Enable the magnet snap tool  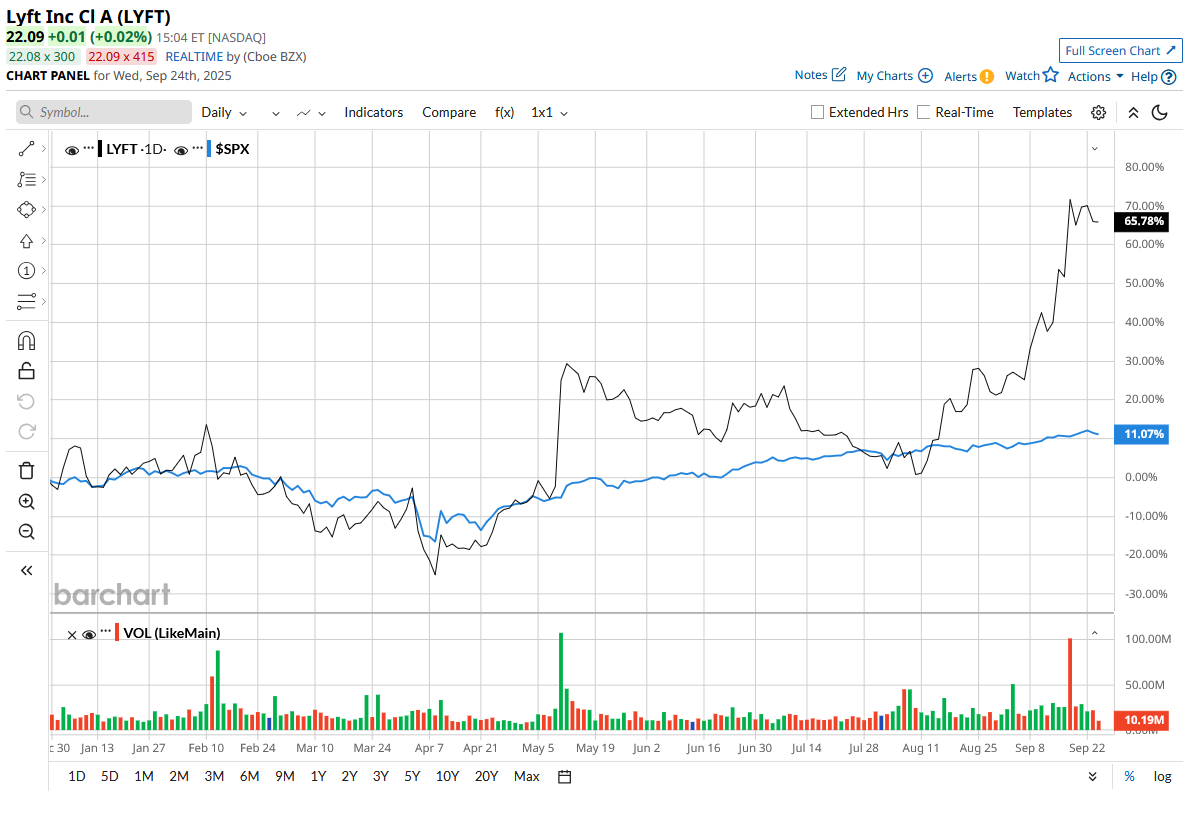27,341
